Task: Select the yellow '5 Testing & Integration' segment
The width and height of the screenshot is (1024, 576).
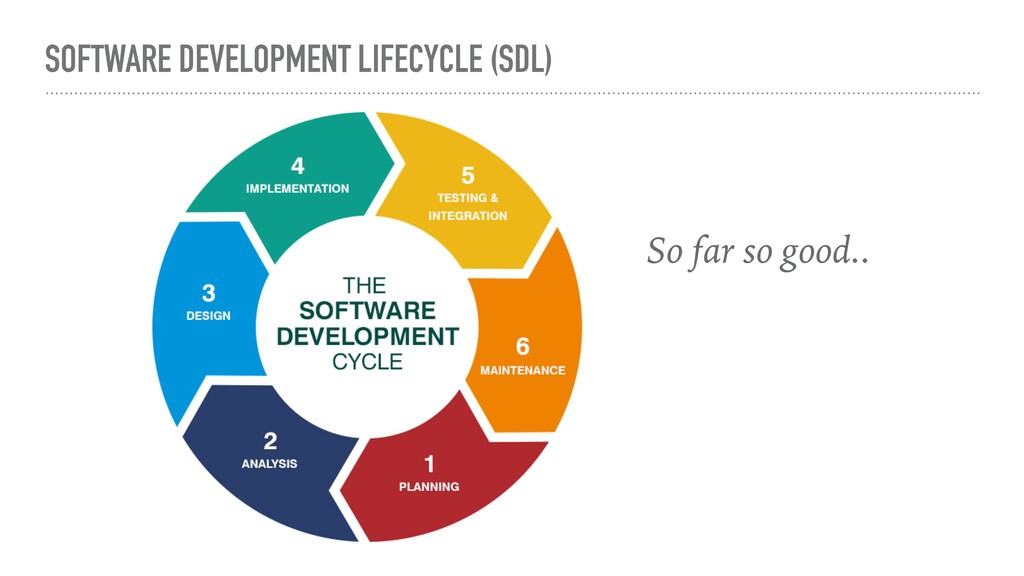Action: point(466,193)
